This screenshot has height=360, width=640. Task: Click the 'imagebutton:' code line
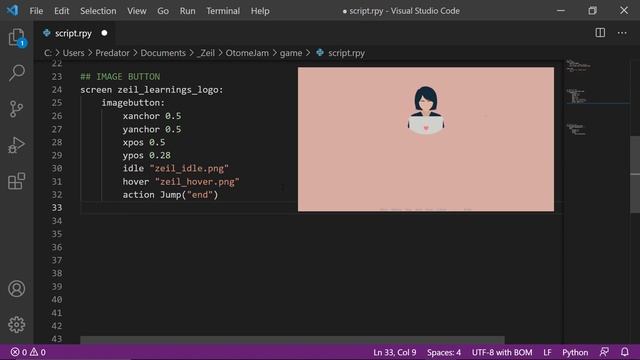[133, 103]
